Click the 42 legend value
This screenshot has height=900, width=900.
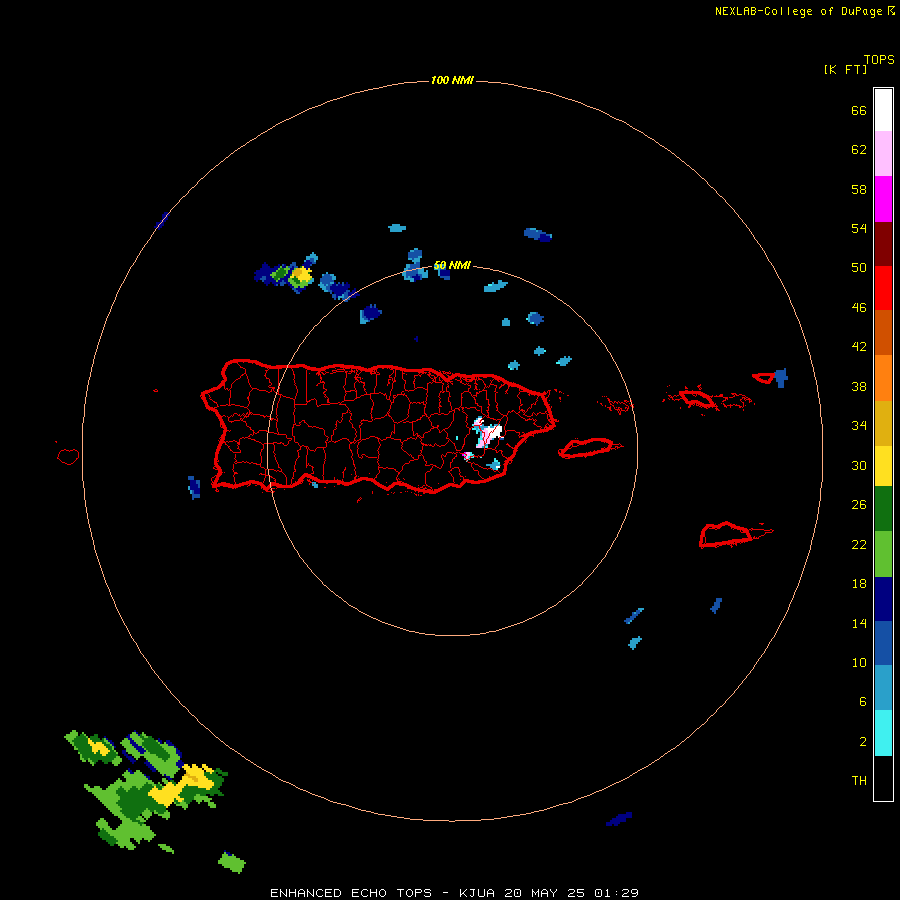[x=859, y=347]
